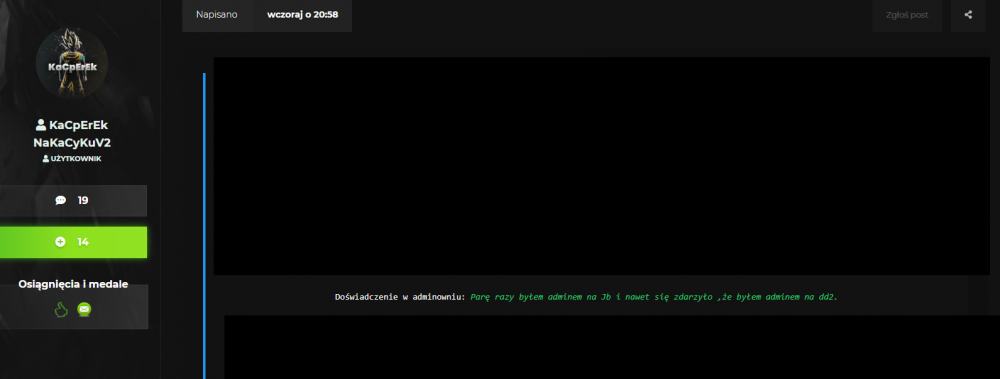Image resolution: width=1000 pixels, height=379 pixels.
Task: Click the plus circle icon beside 14
Action: pos(61,242)
